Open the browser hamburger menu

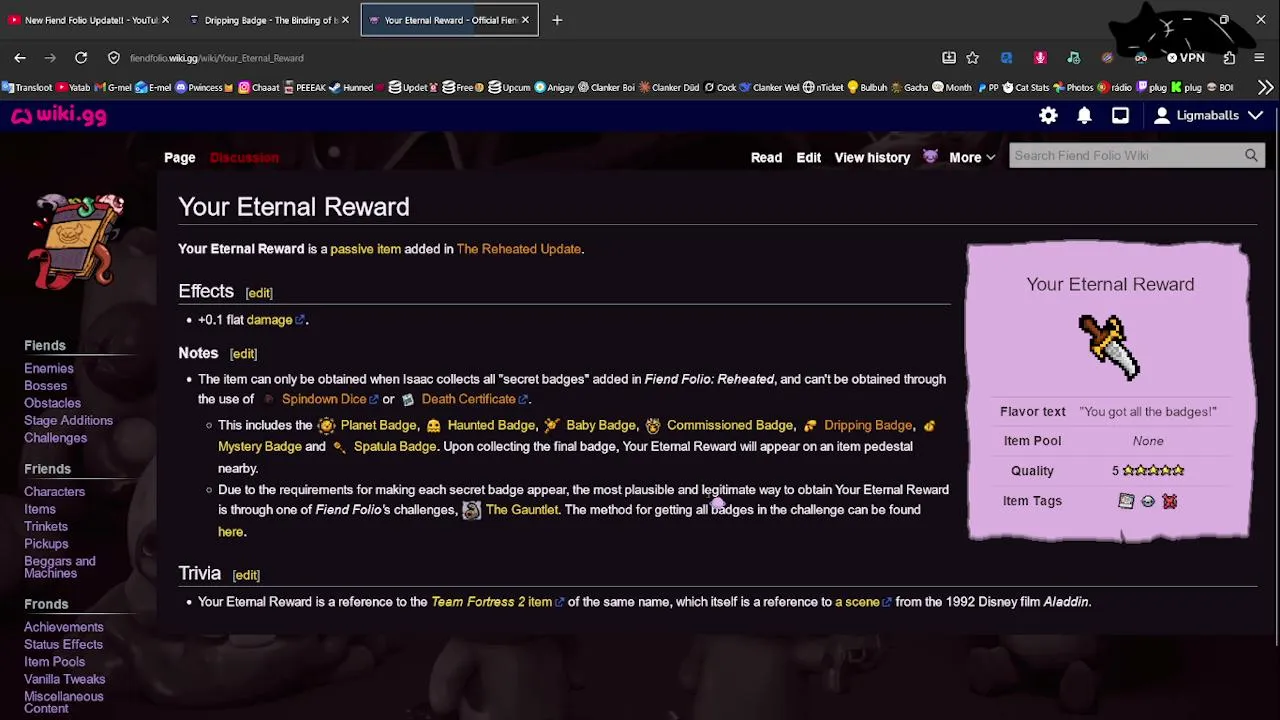pyautogui.click(x=1259, y=58)
